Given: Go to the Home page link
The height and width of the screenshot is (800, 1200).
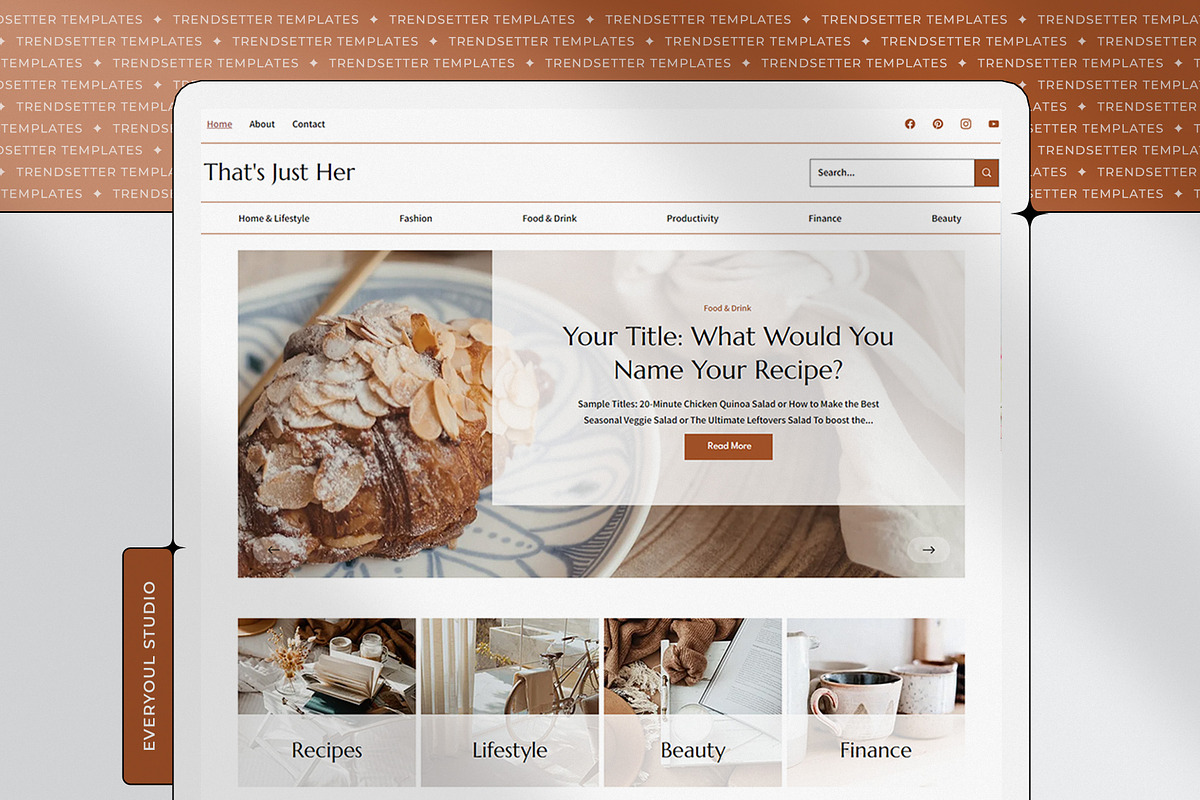Looking at the screenshot, I should tap(219, 124).
